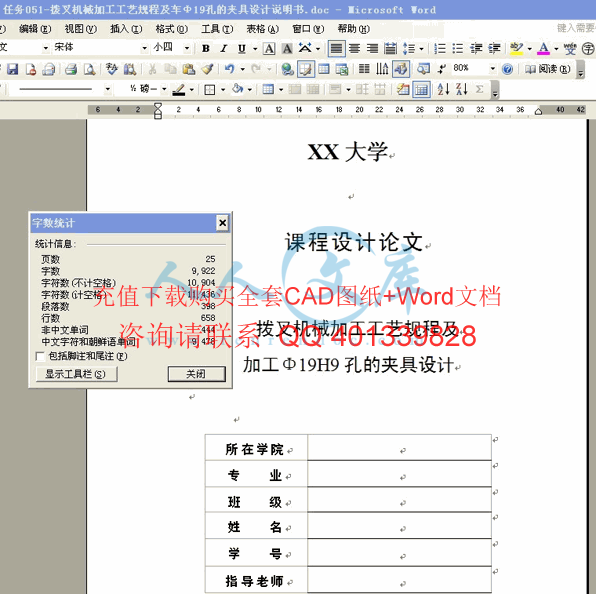The width and height of the screenshot is (596, 594).
Task: Click the Columns icon
Action: click(x=364, y=69)
